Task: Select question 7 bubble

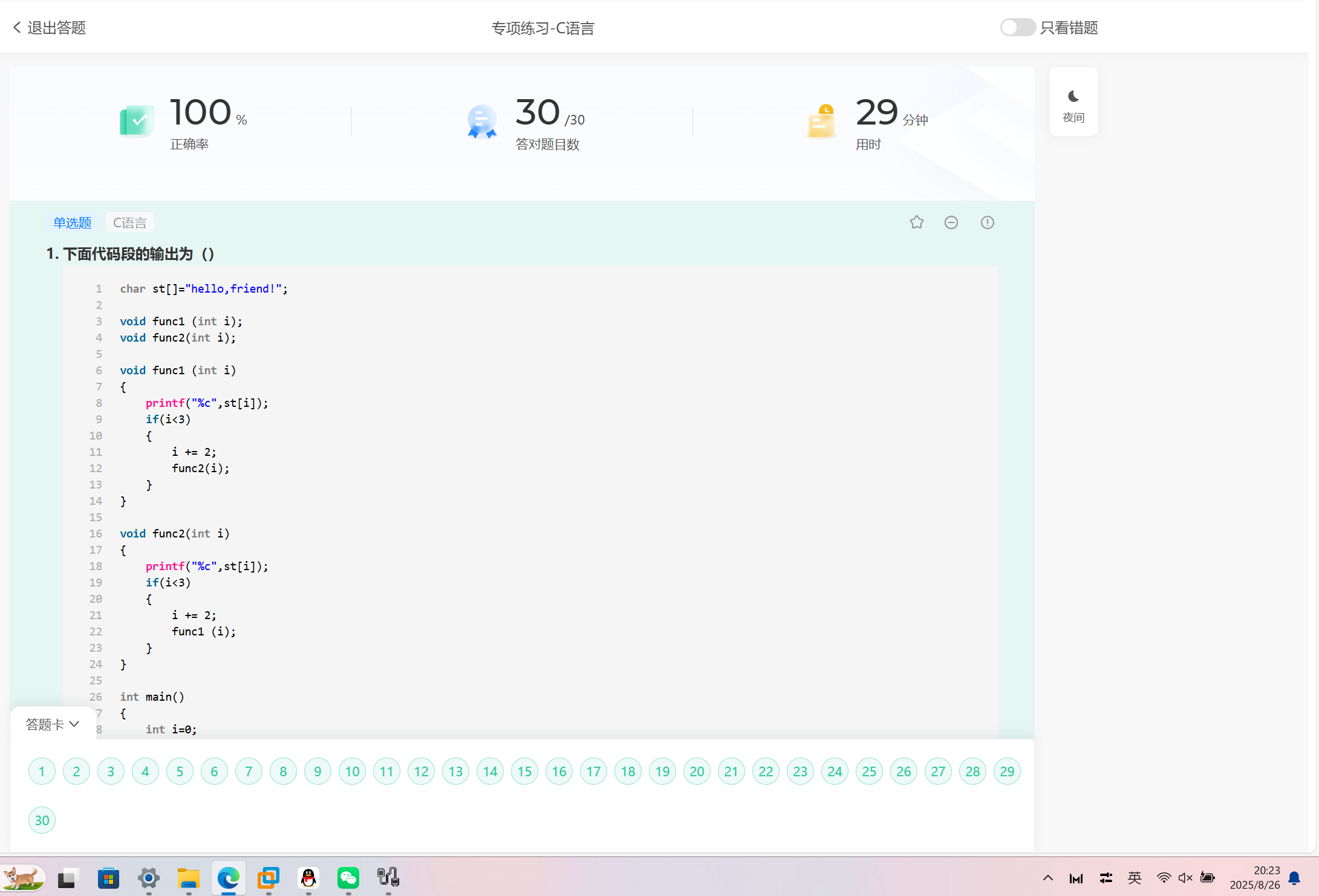Action: pyautogui.click(x=249, y=771)
